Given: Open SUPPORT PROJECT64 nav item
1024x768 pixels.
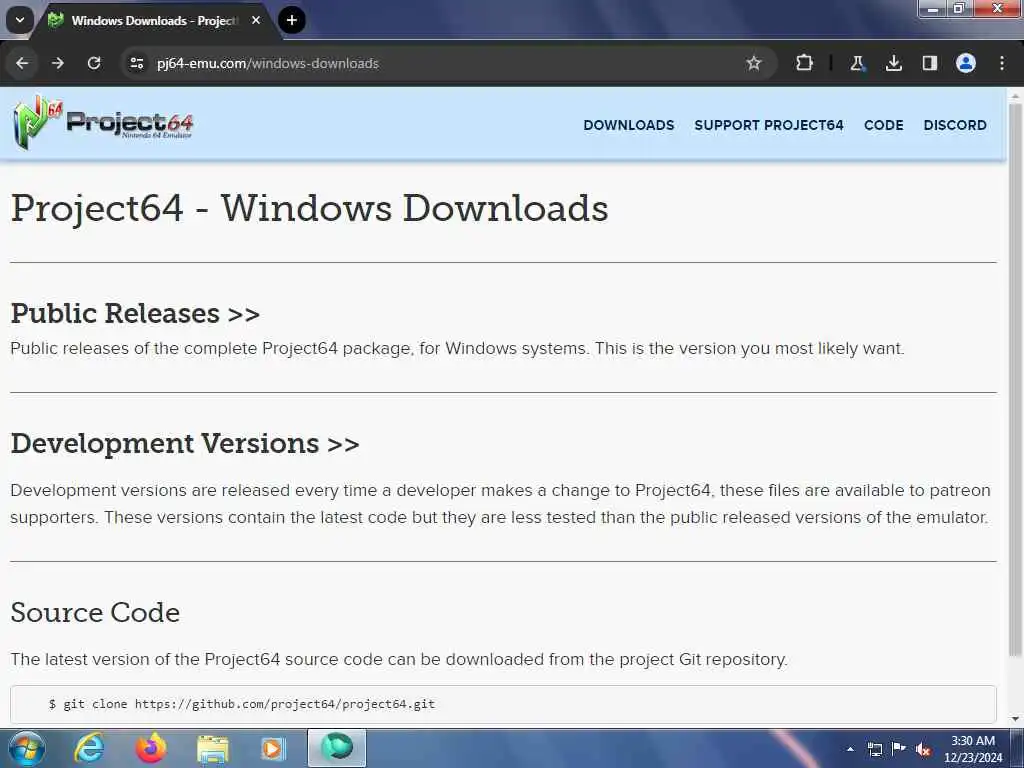Looking at the screenshot, I should point(769,125).
